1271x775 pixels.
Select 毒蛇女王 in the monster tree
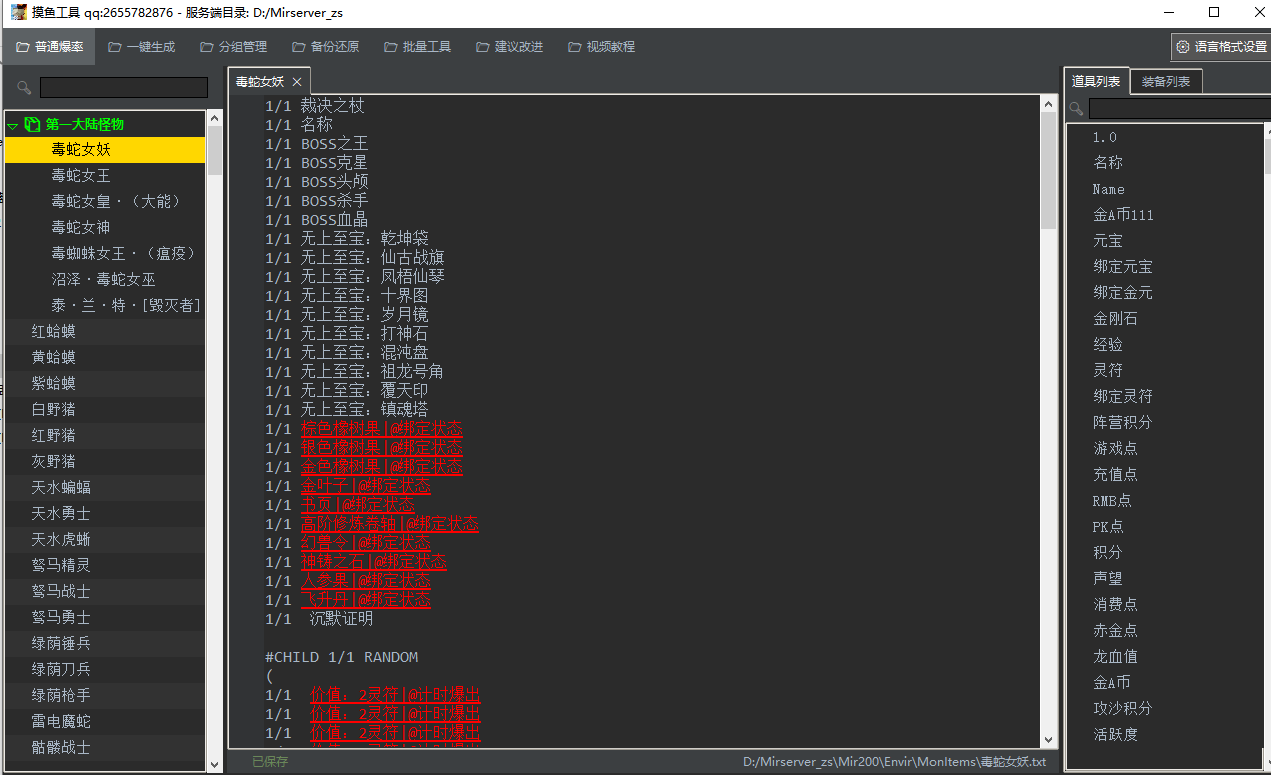(81, 175)
